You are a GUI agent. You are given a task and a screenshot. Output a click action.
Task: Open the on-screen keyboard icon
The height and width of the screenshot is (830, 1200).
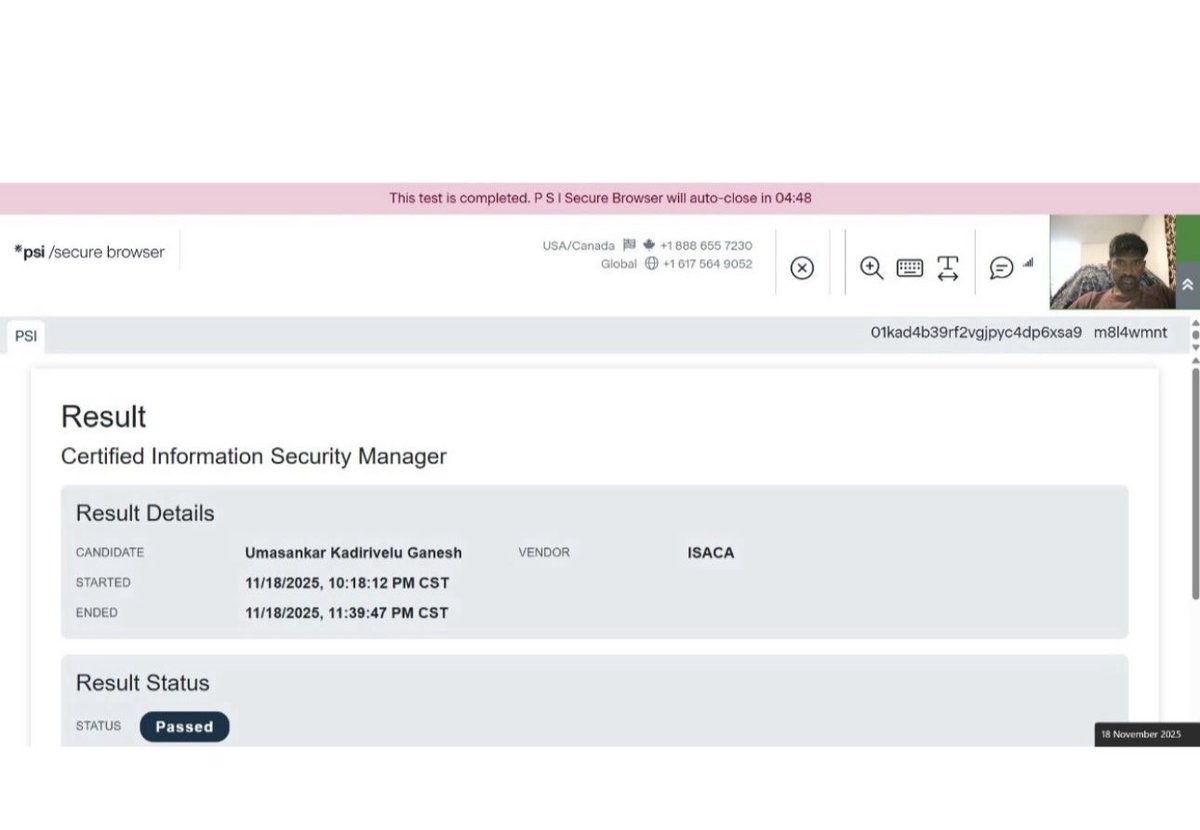(x=910, y=268)
